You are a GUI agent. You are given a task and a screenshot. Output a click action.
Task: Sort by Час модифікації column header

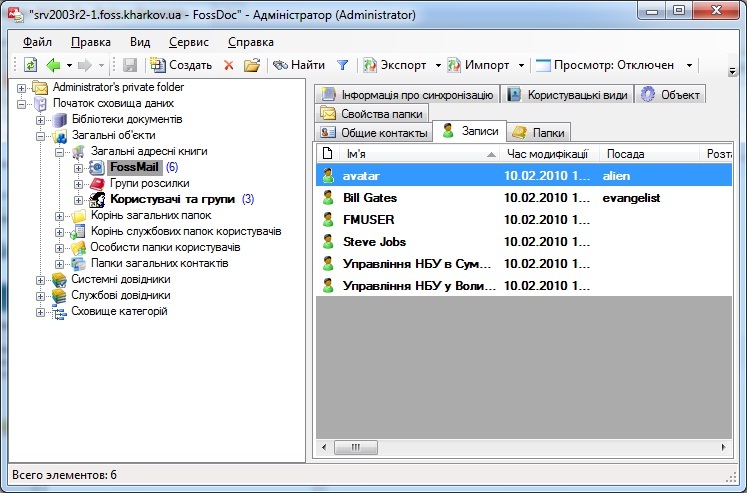pyautogui.click(x=549, y=153)
